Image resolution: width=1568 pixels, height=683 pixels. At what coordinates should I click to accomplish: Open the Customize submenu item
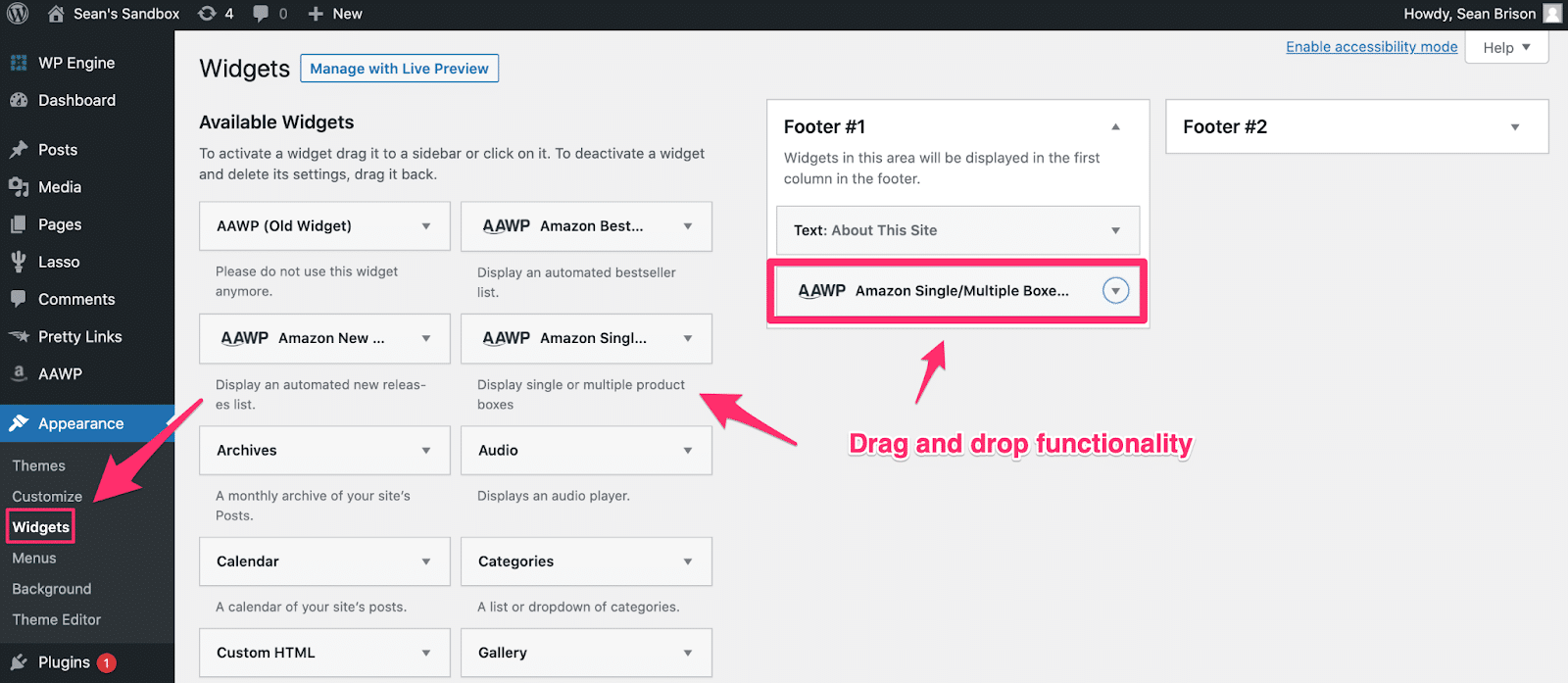click(x=47, y=497)
